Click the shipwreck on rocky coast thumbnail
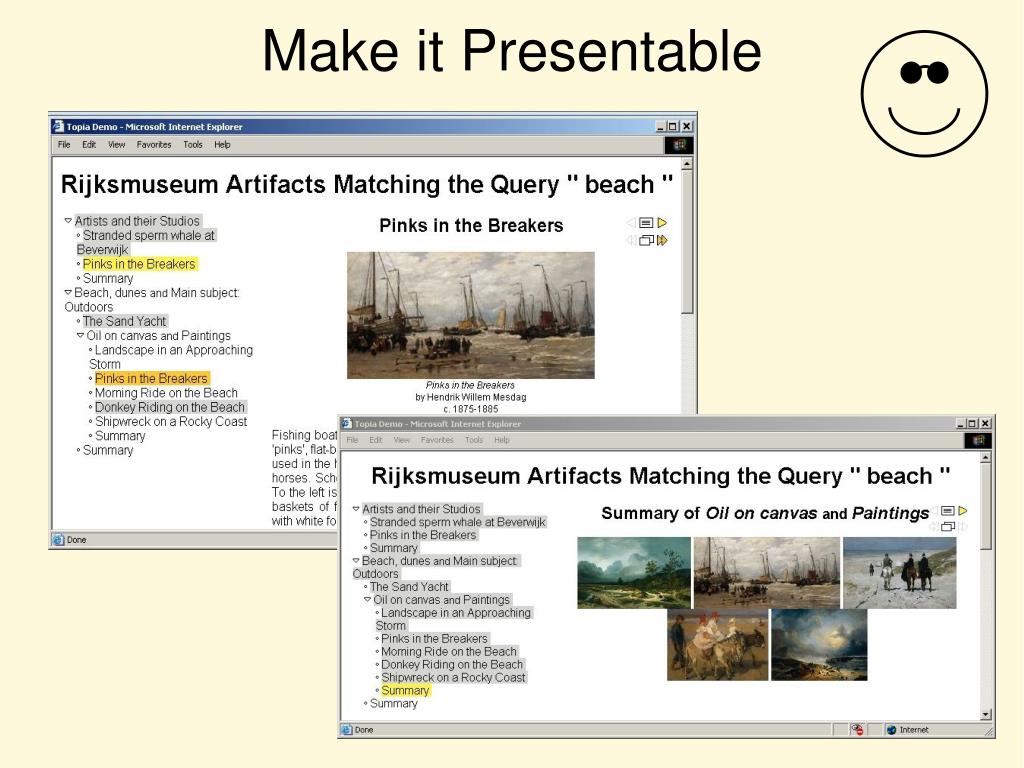This screenshot has width=1024, height=768. [x=819, y=645]
